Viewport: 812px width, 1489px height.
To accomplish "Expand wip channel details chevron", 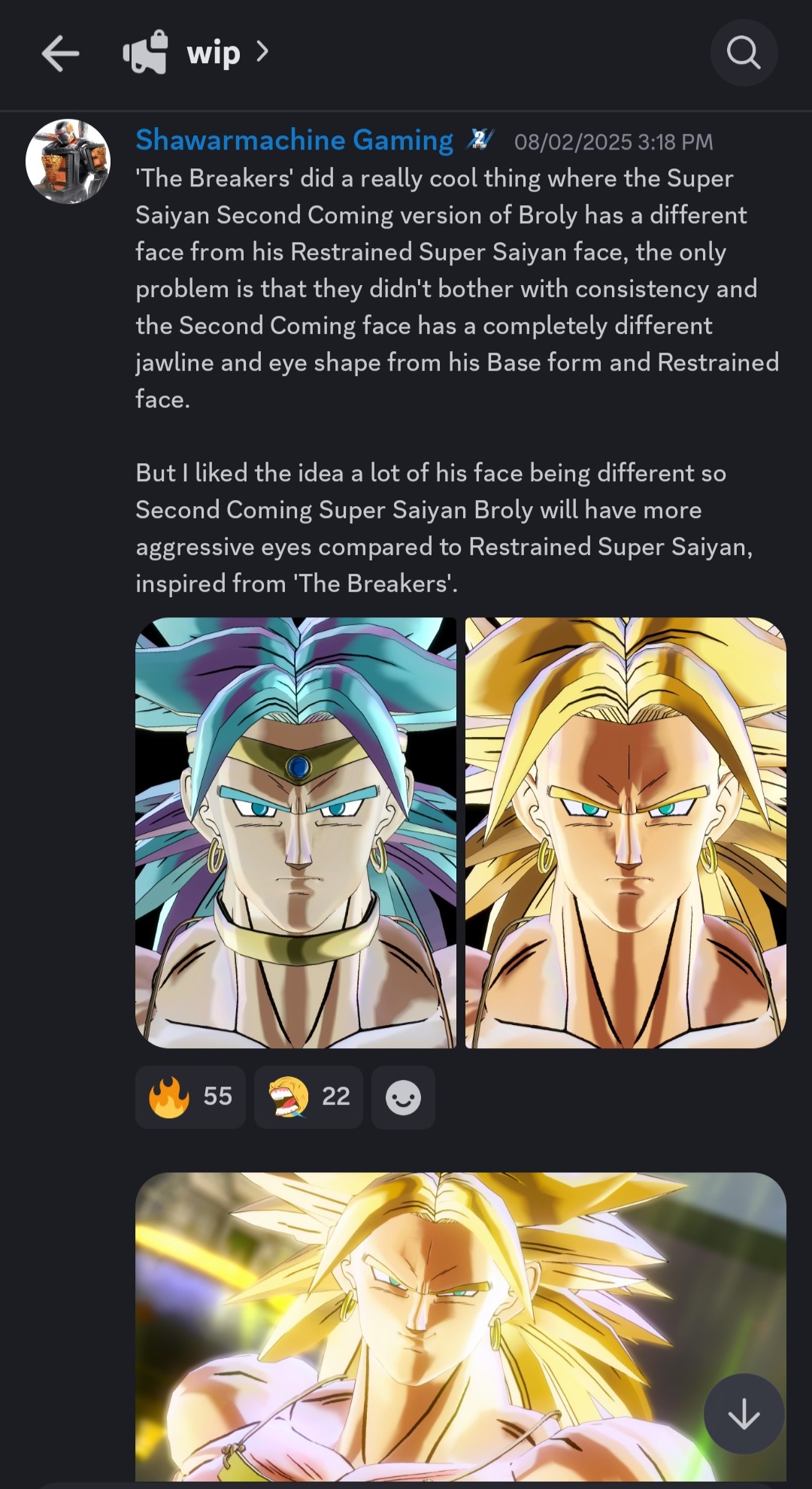I will point(262,52).
